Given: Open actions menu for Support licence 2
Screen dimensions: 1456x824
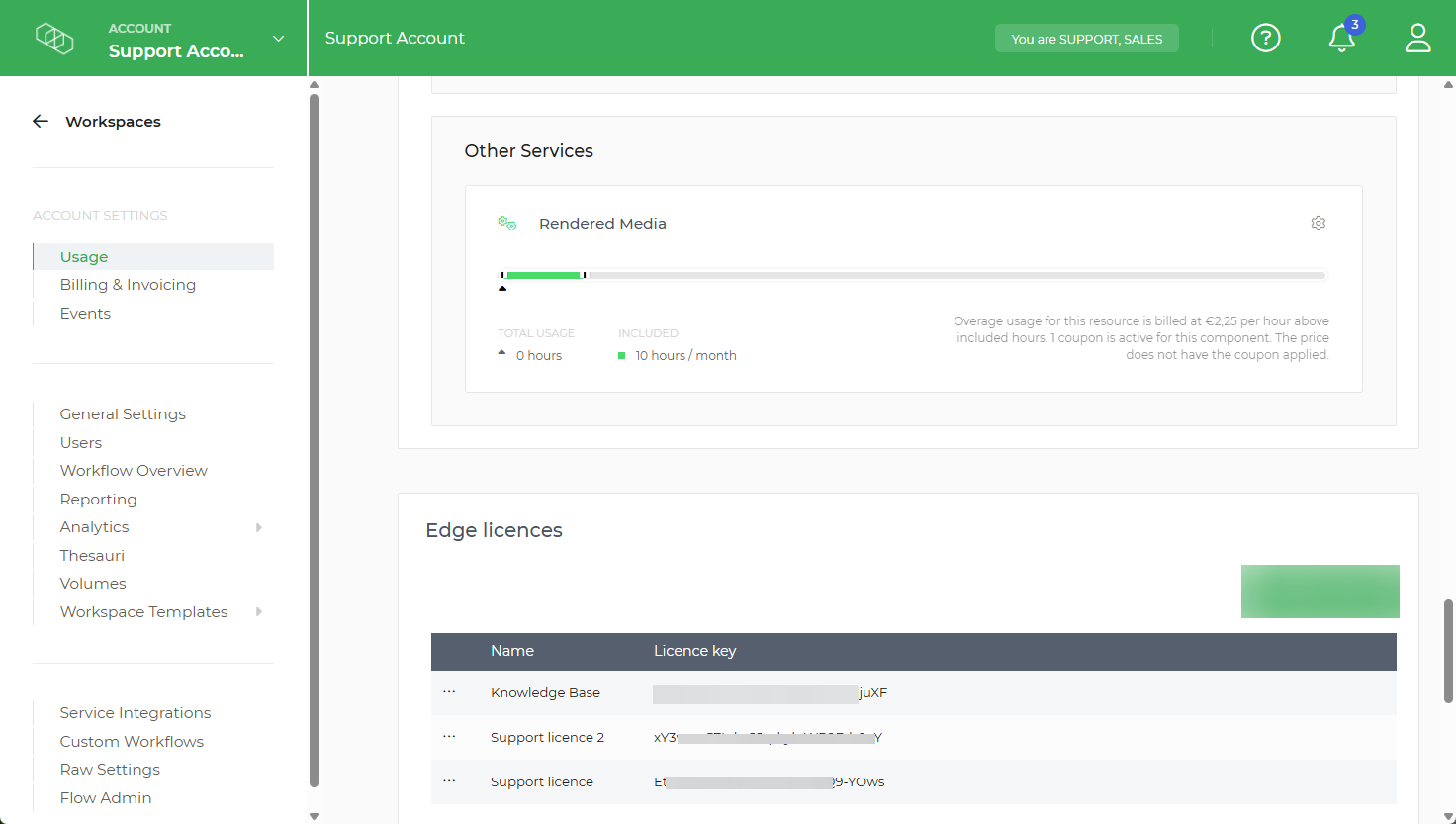Looking at the screenshot, I should pos(450,736).
